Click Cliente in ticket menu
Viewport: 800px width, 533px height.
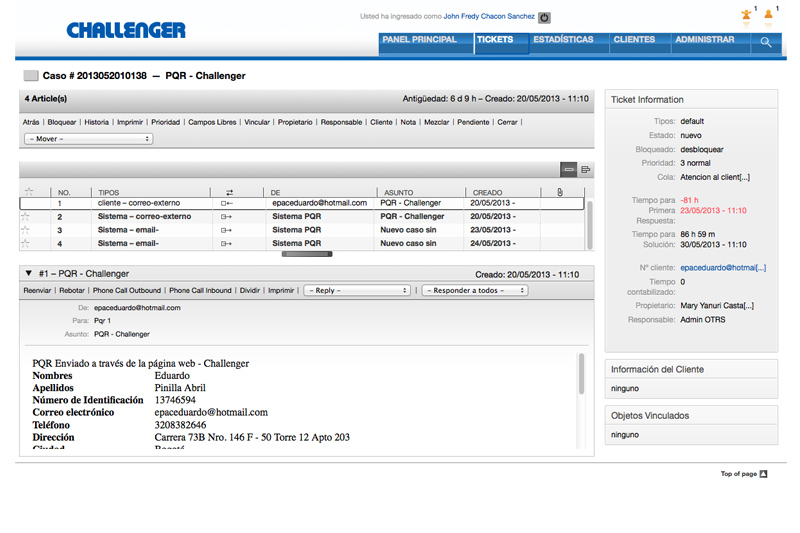(381, 122)
